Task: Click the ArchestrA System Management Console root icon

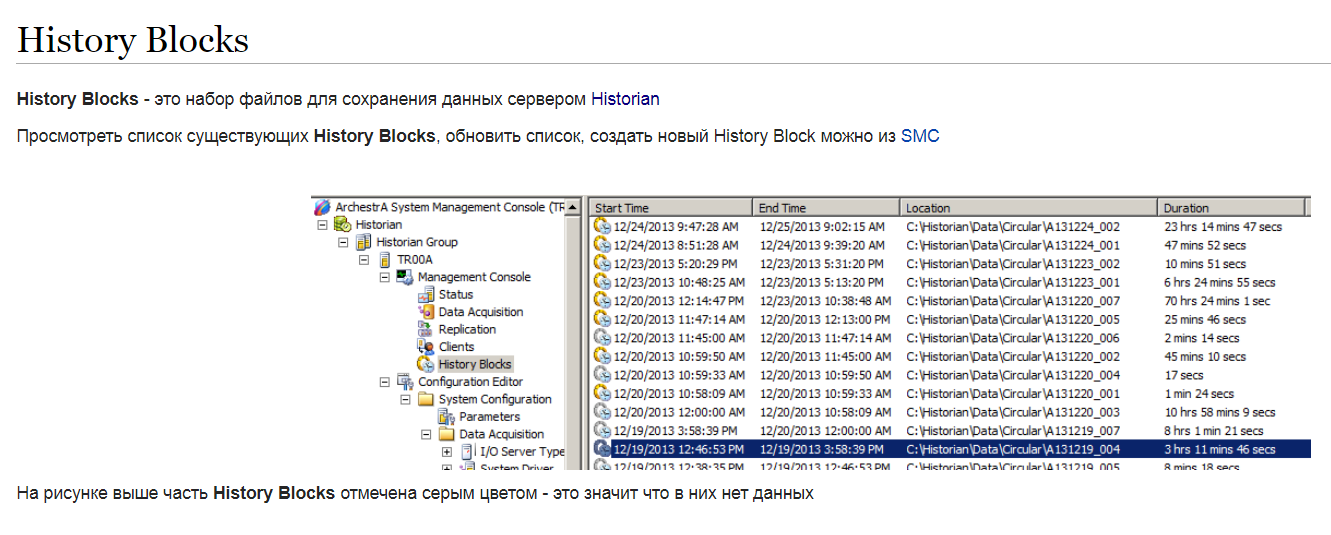Action: [x=322, y=208]
